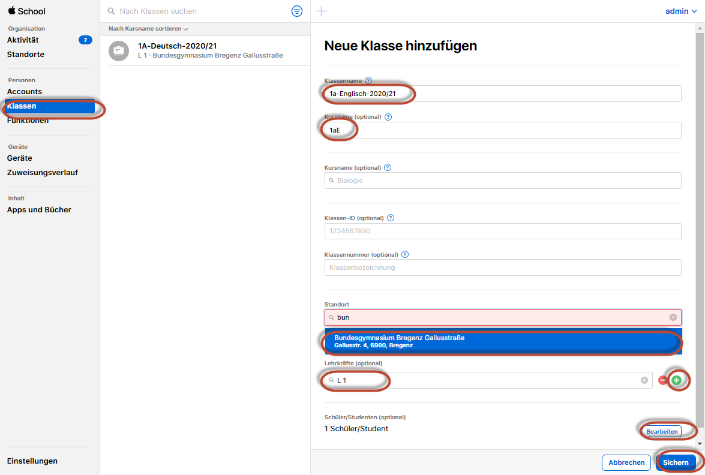
Task: Click Bearbeiten for Schüler/Studenten
Action: pos(662,429)
